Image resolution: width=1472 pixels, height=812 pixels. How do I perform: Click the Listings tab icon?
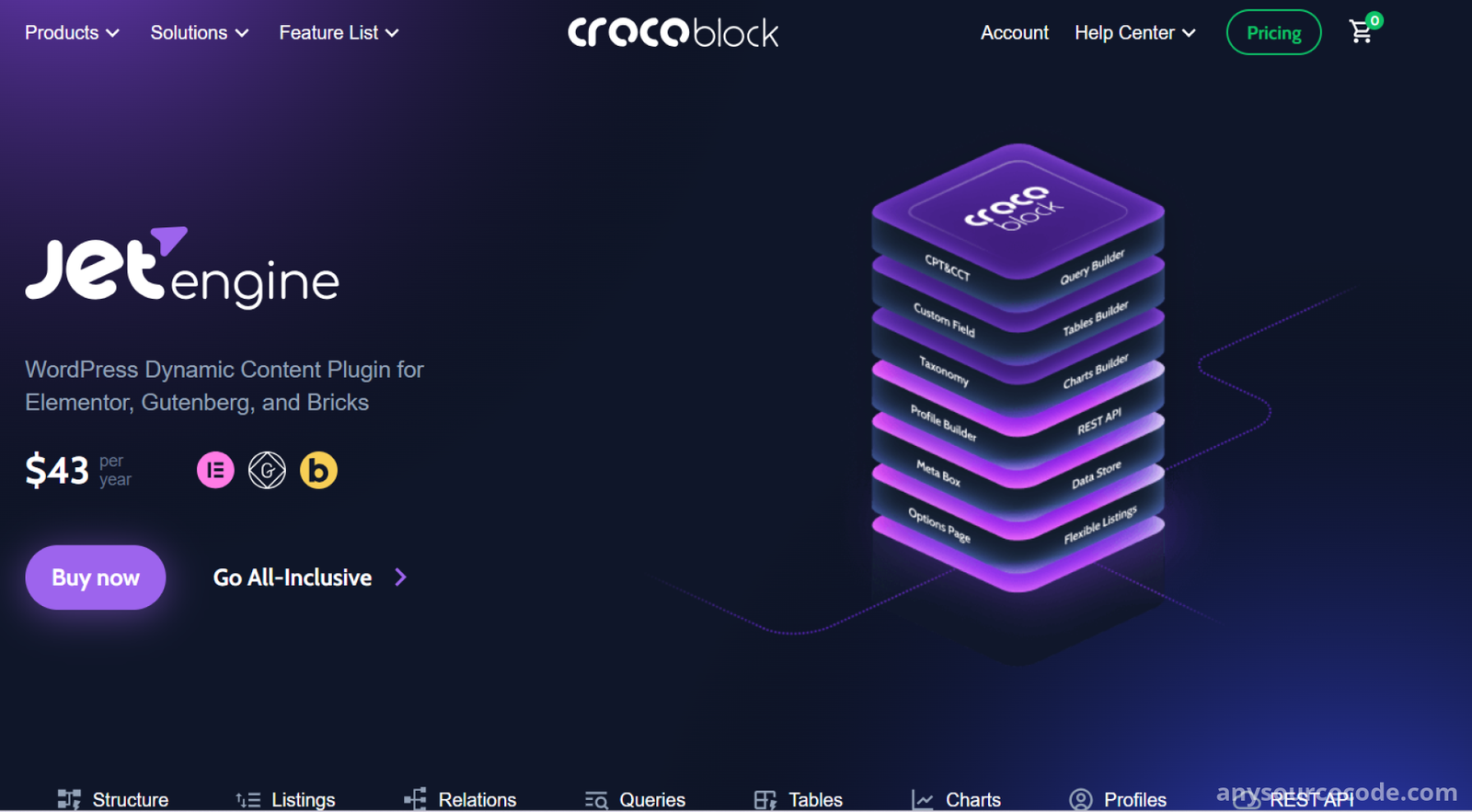point(248,799)
